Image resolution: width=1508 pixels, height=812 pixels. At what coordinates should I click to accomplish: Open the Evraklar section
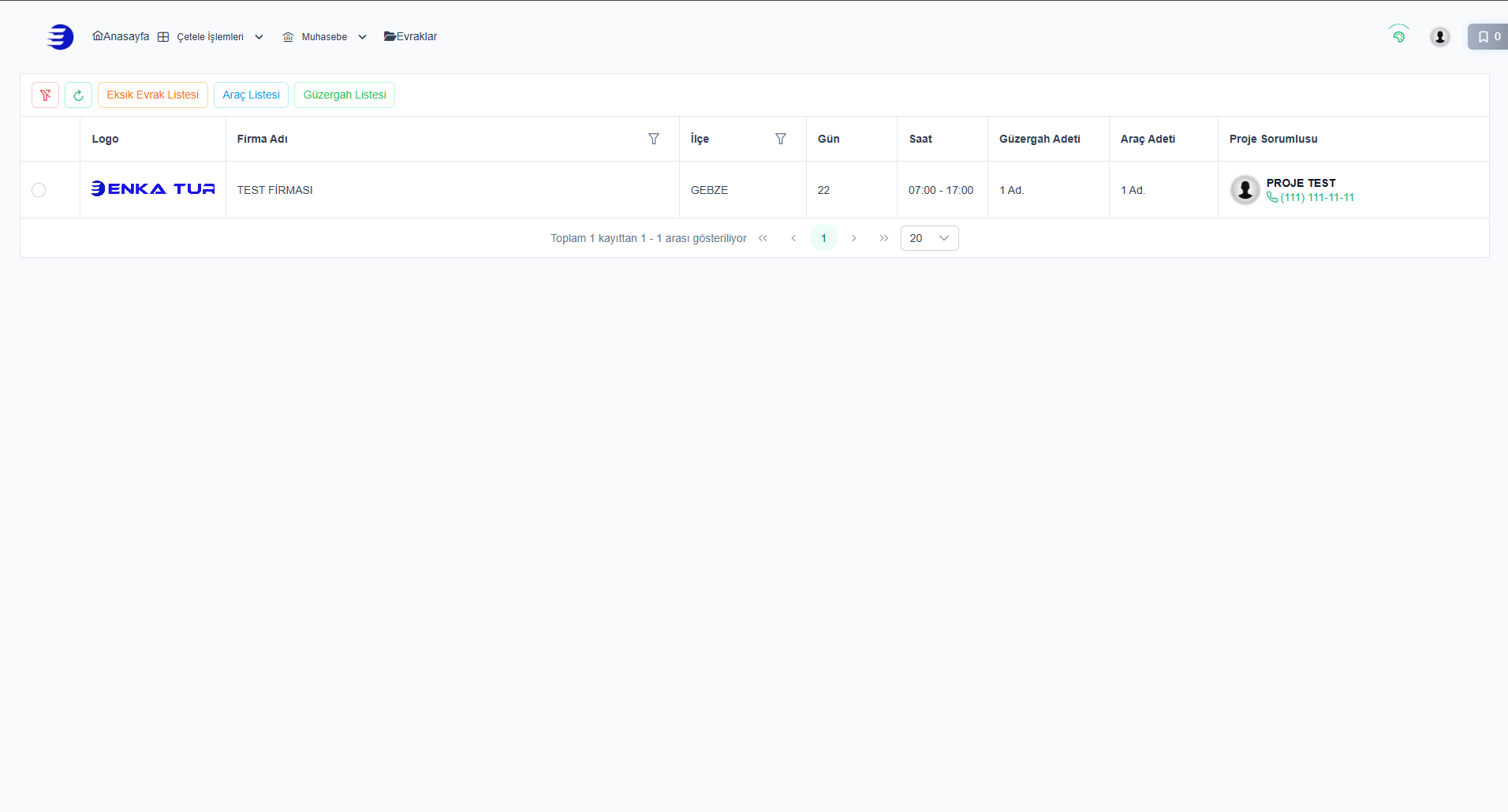pos(410,36)
